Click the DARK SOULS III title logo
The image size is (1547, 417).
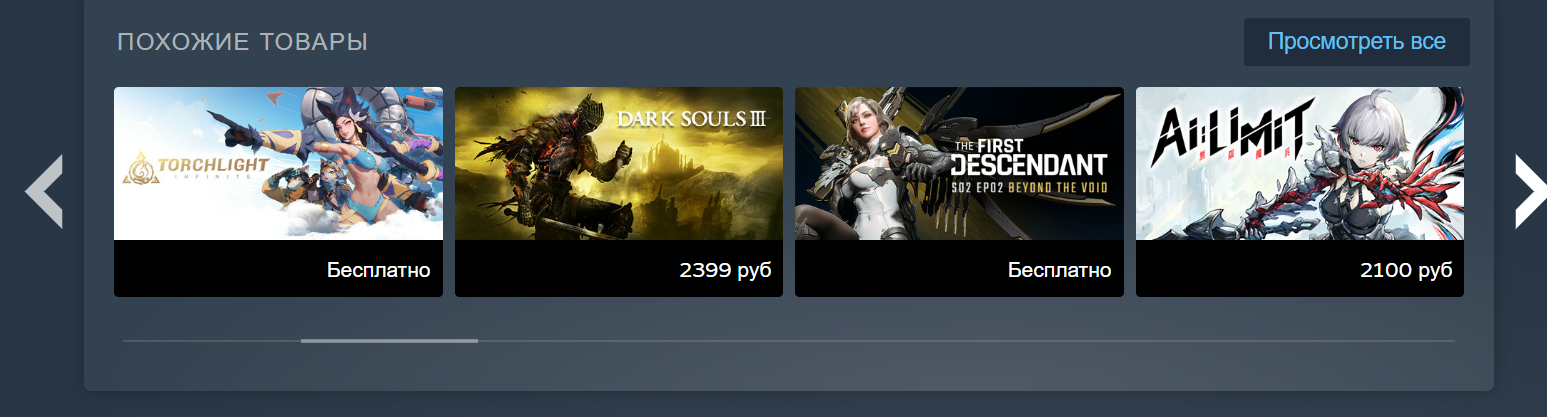692,119
